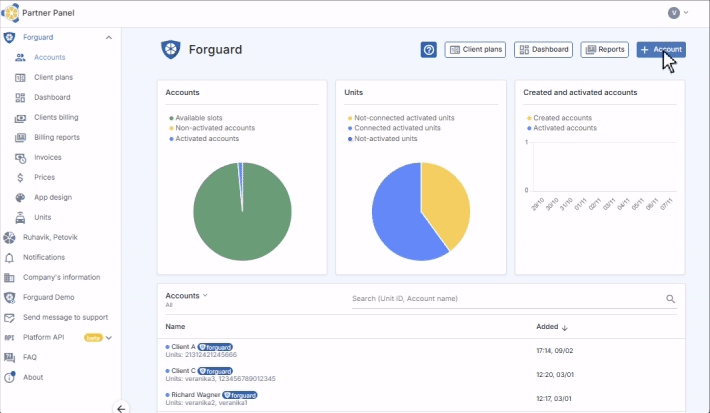Open Invoices in the sidebar

pyautogui.click(x=48, y=157)
